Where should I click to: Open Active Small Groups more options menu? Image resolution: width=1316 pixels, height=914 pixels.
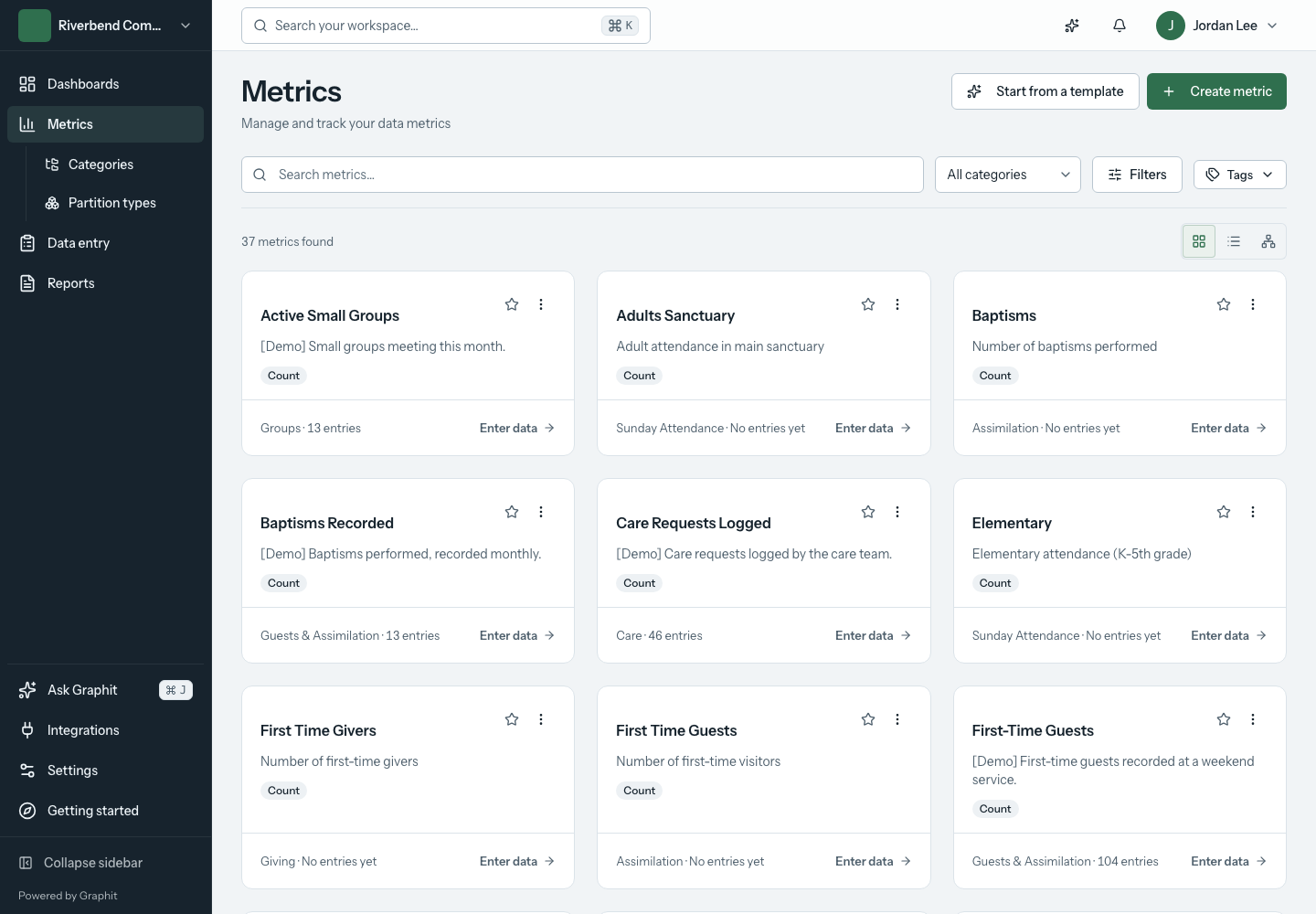tap(541, 304)
